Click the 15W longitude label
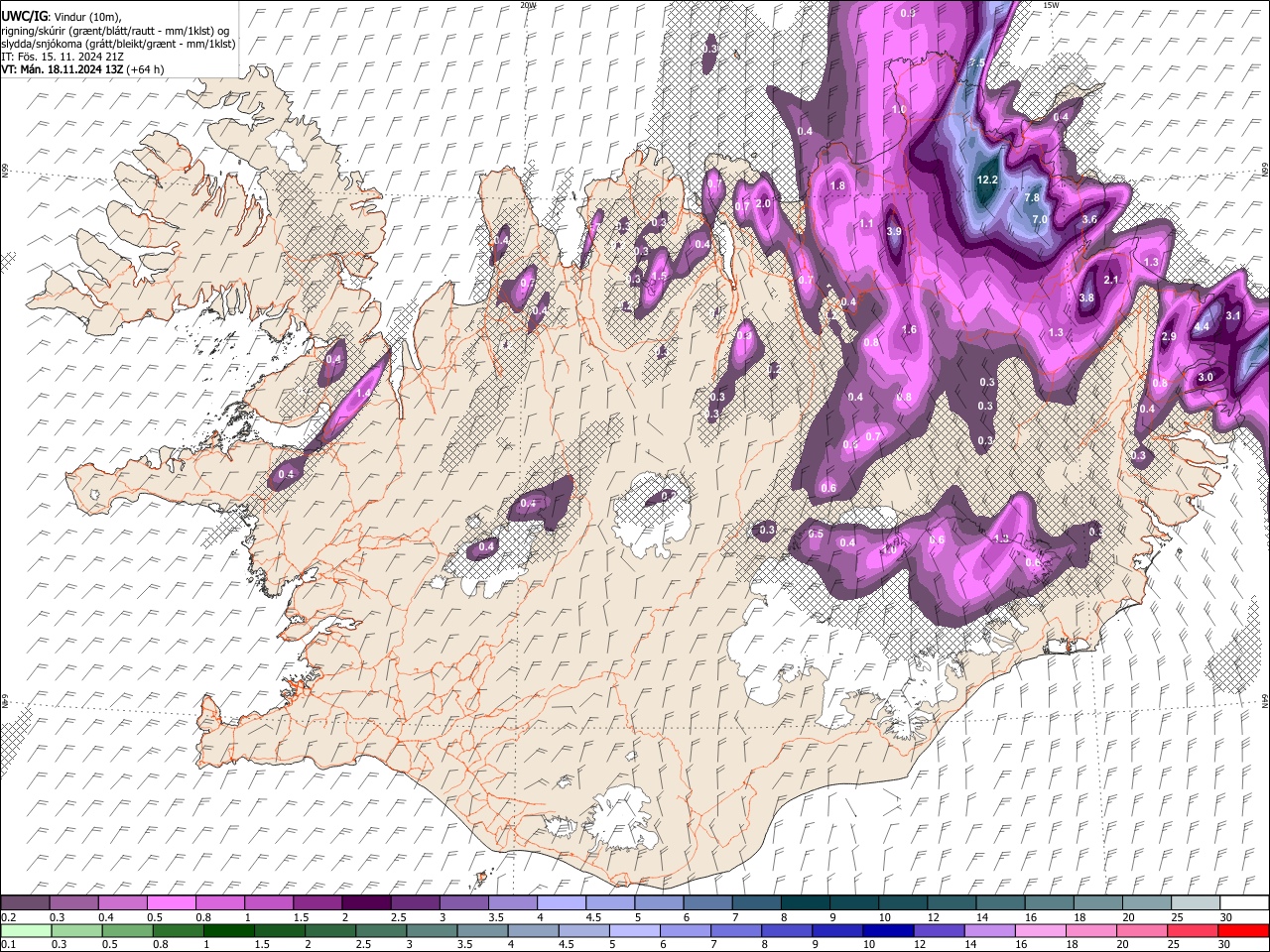 point(1051,5)
